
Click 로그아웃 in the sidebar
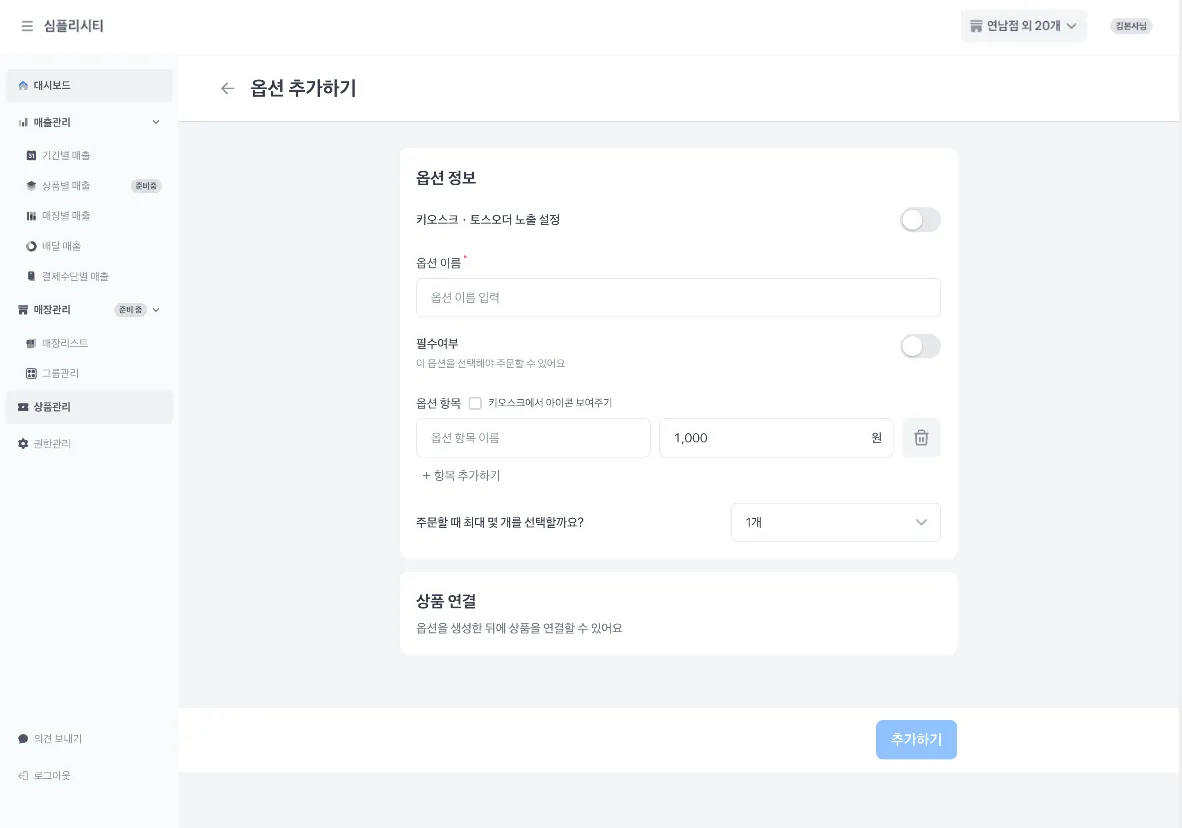tap(51, 775)
